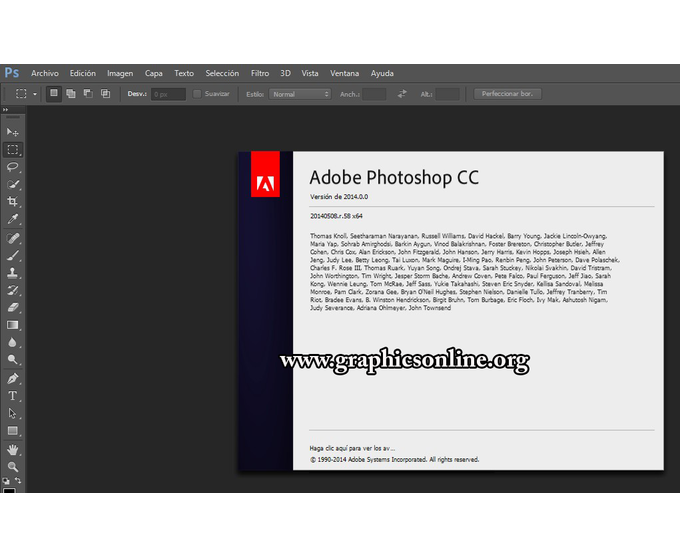680x556 pixels.
Task: Enable Add to selection mode
Action: click(x=71, y=94)
